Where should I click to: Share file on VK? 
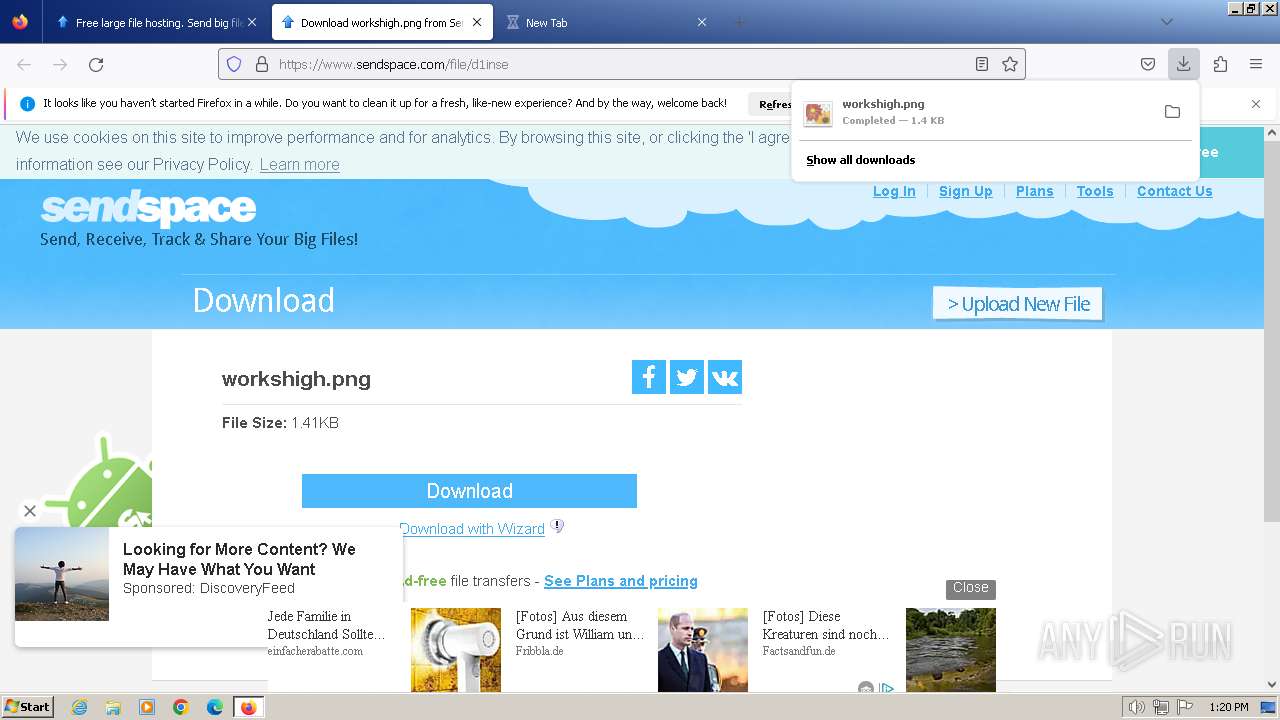[725, 377]
